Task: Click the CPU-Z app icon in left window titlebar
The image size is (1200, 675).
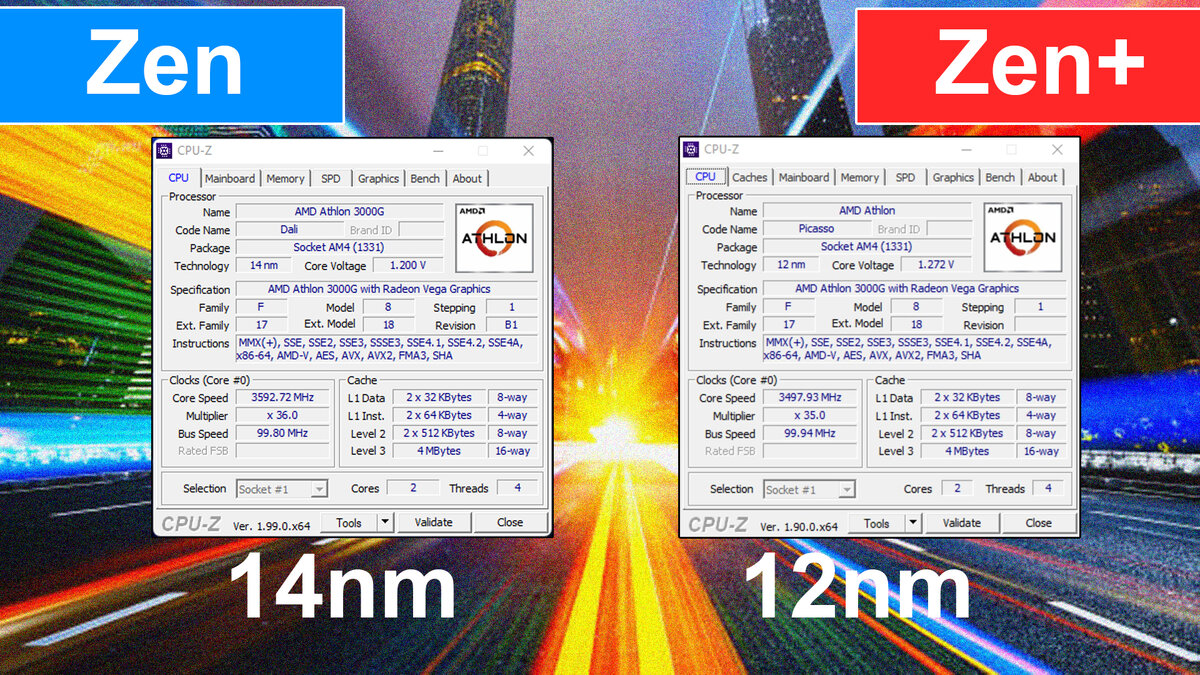Action: (165, 151)
